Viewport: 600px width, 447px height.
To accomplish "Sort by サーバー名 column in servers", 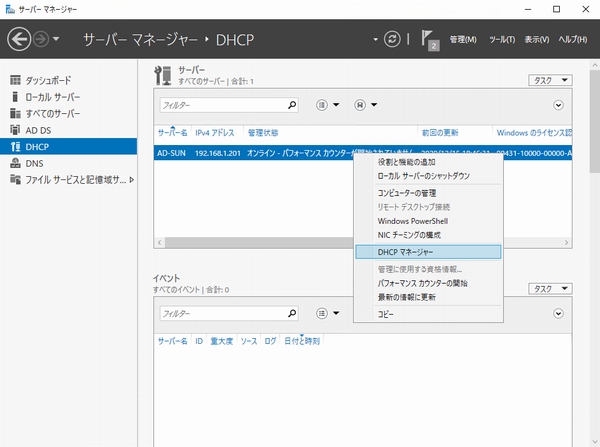I will [173, 133].
